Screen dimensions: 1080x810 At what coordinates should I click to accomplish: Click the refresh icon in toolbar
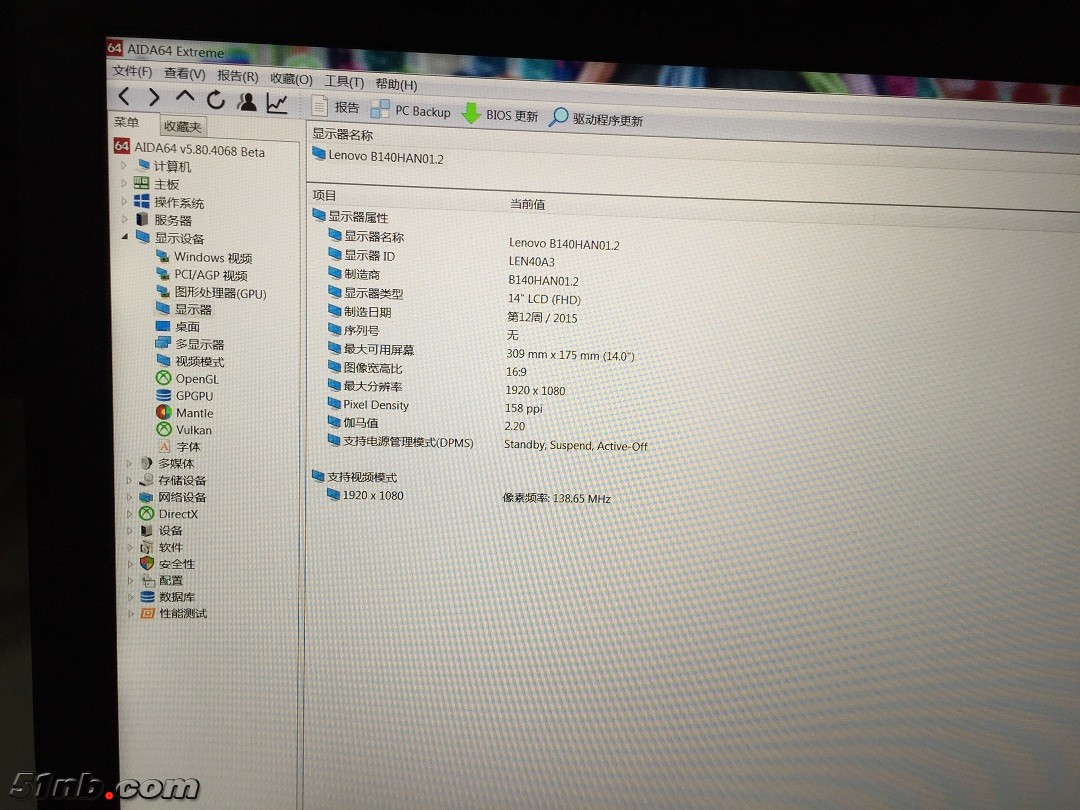click(215, 99)
